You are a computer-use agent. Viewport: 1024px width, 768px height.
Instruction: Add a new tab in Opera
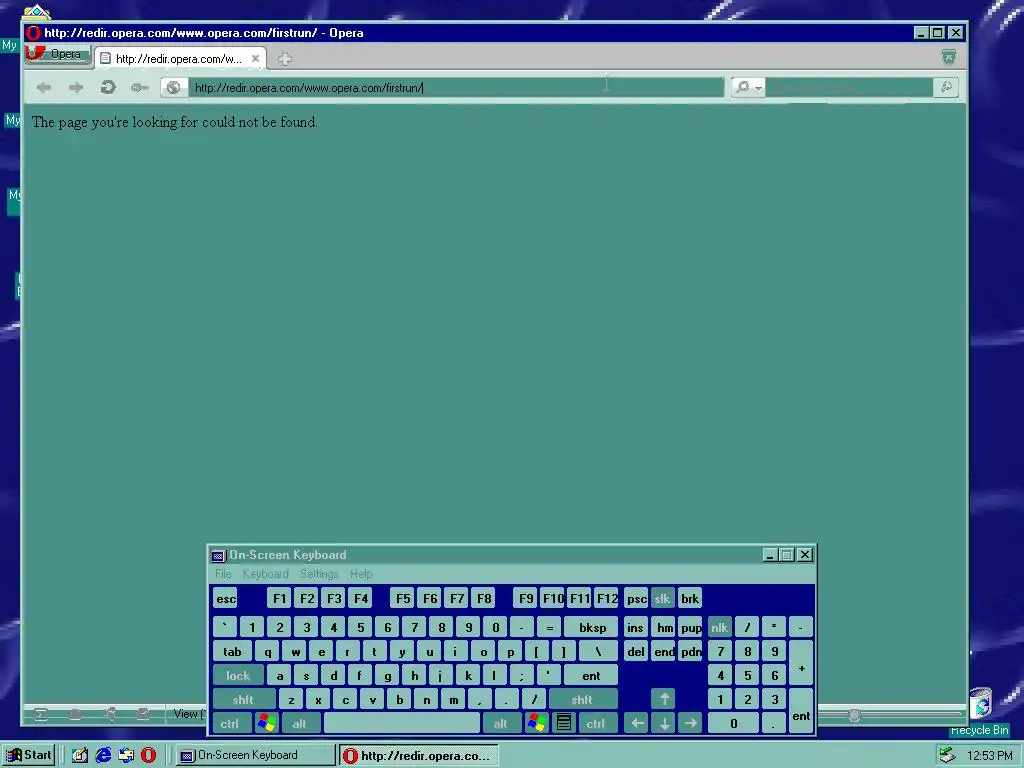pos(284,59)
